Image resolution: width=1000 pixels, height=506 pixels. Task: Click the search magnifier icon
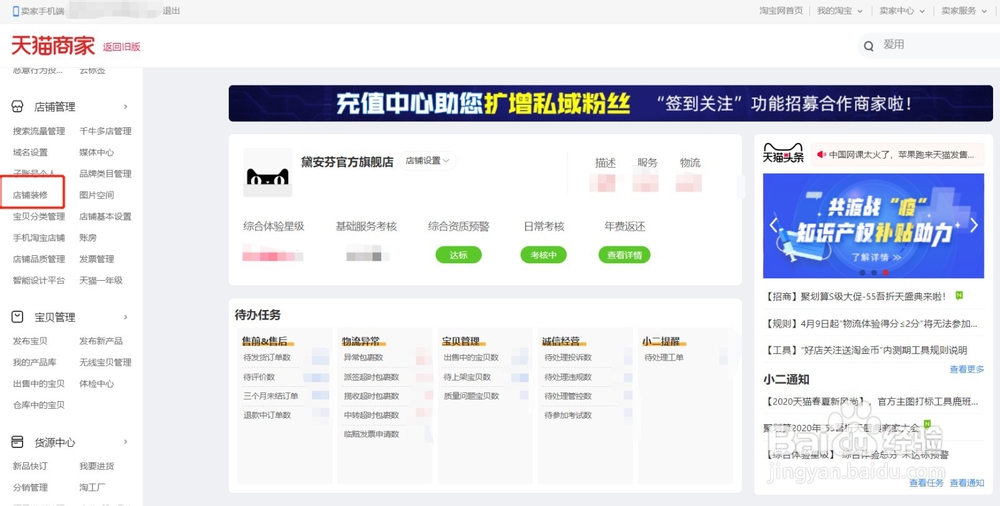(869, 45)
